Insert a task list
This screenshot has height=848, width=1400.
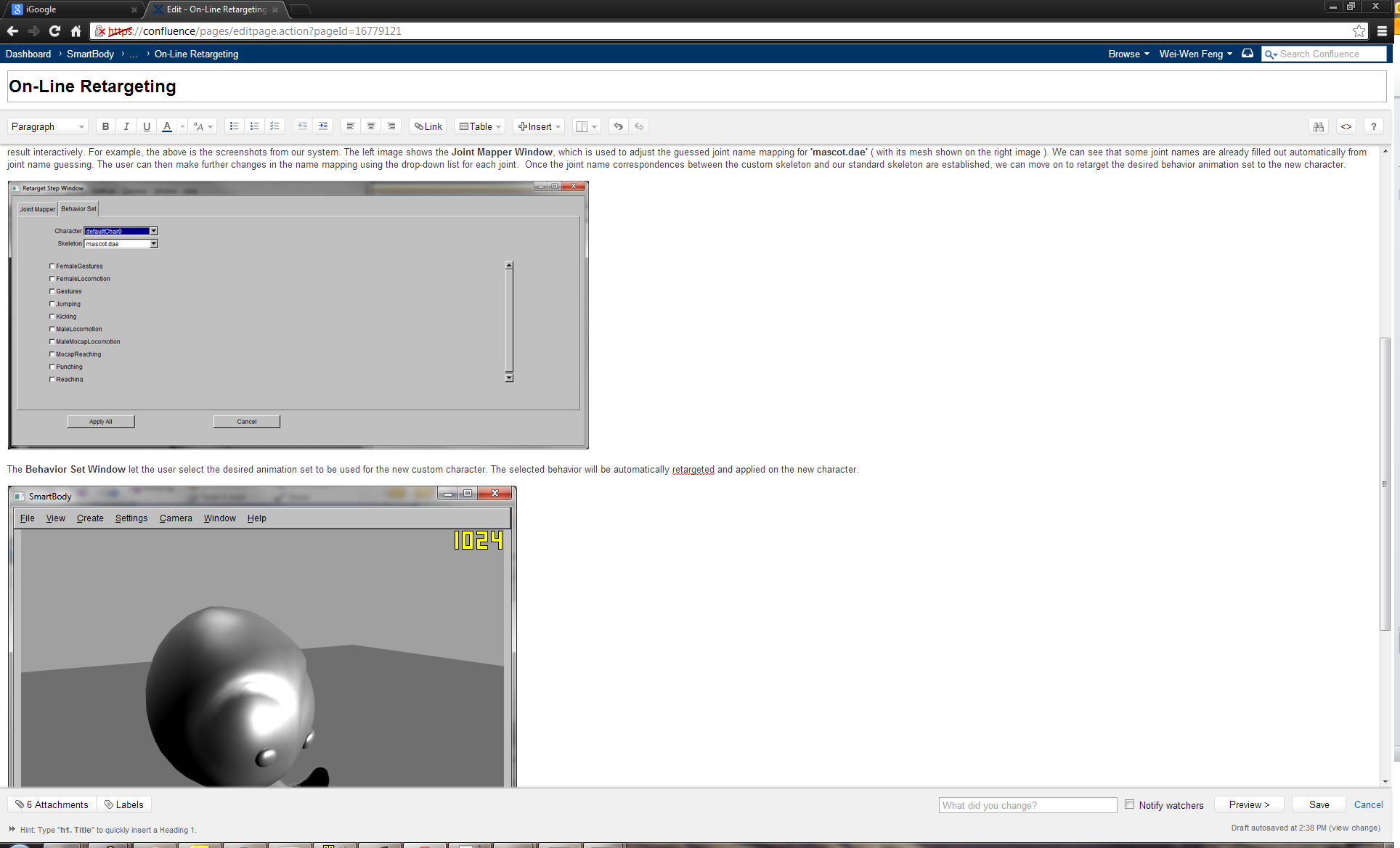pos(274,126)
